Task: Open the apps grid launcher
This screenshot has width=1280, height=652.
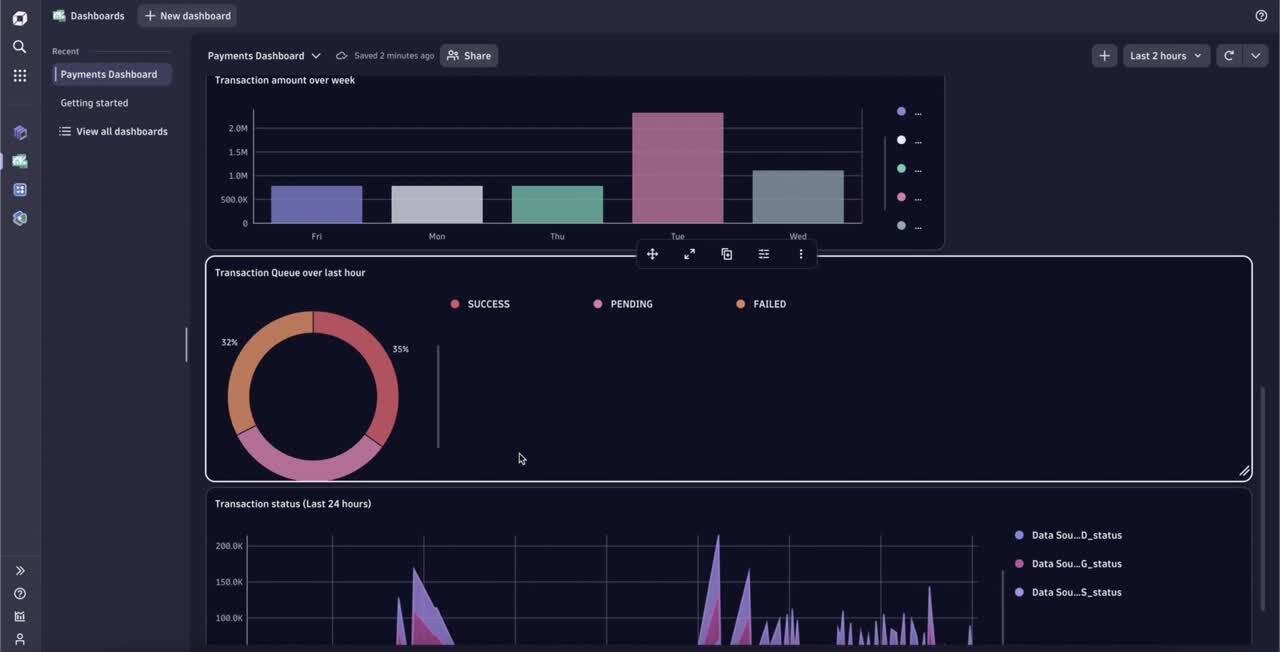Action: (19, 75)
